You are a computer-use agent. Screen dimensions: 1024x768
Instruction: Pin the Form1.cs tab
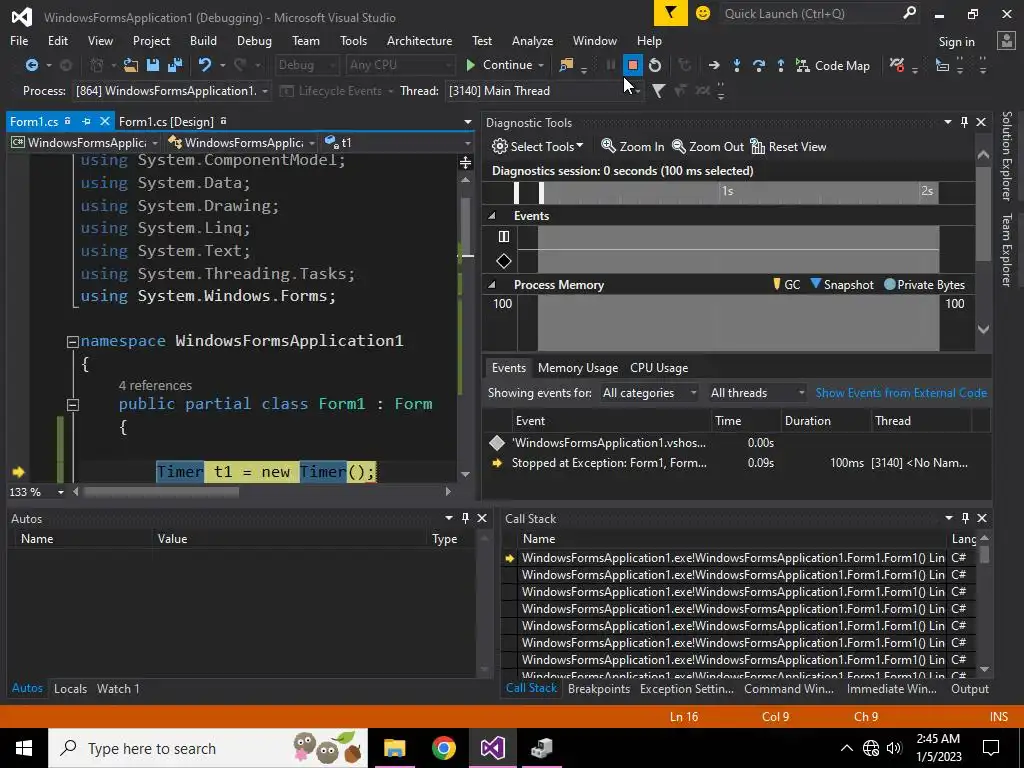coord(86,121)
